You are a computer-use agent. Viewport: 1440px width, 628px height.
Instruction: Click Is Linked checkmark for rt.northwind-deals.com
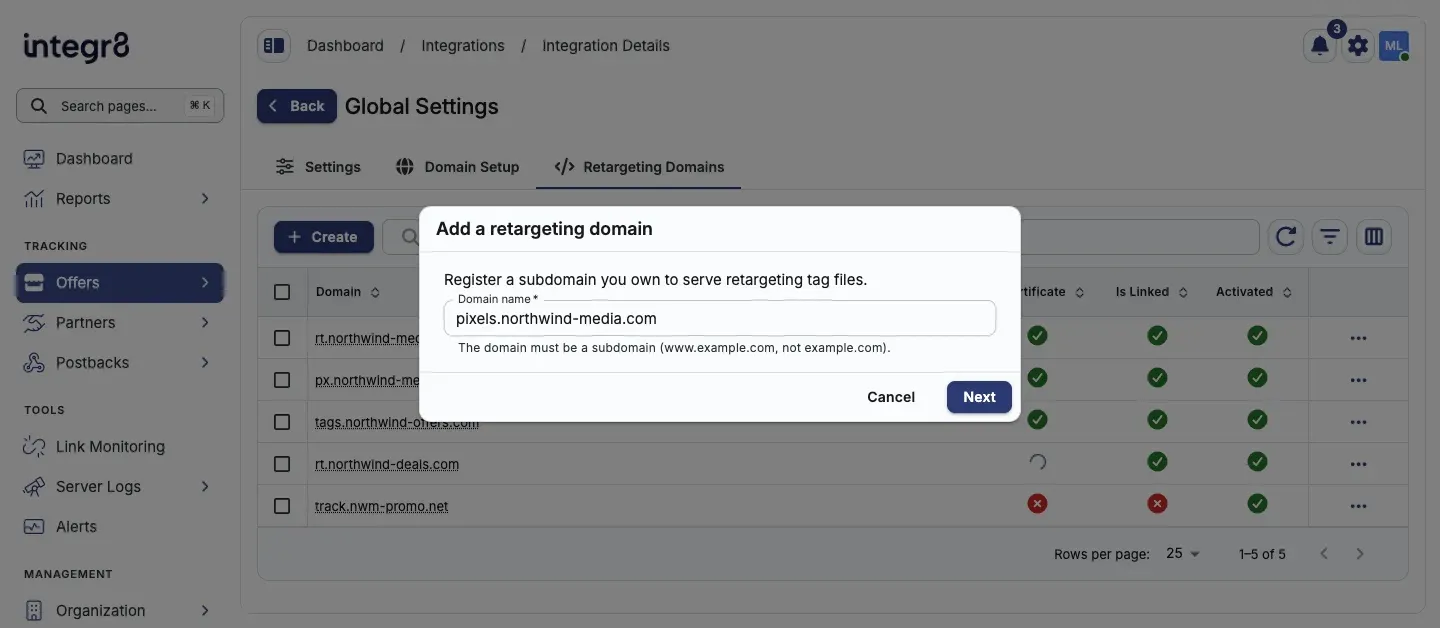point(1157,462)
